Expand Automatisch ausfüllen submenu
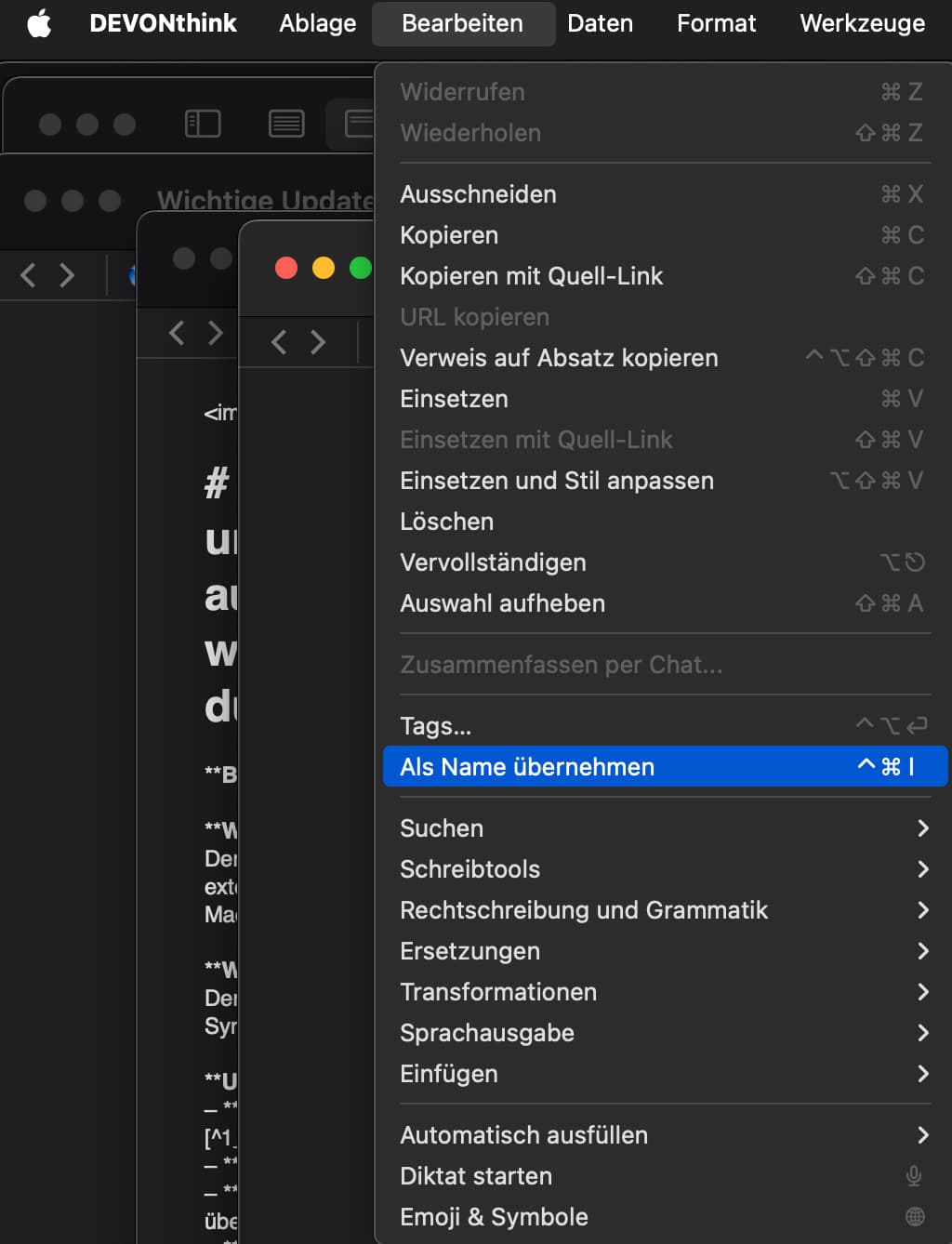 coord(523,1135)
